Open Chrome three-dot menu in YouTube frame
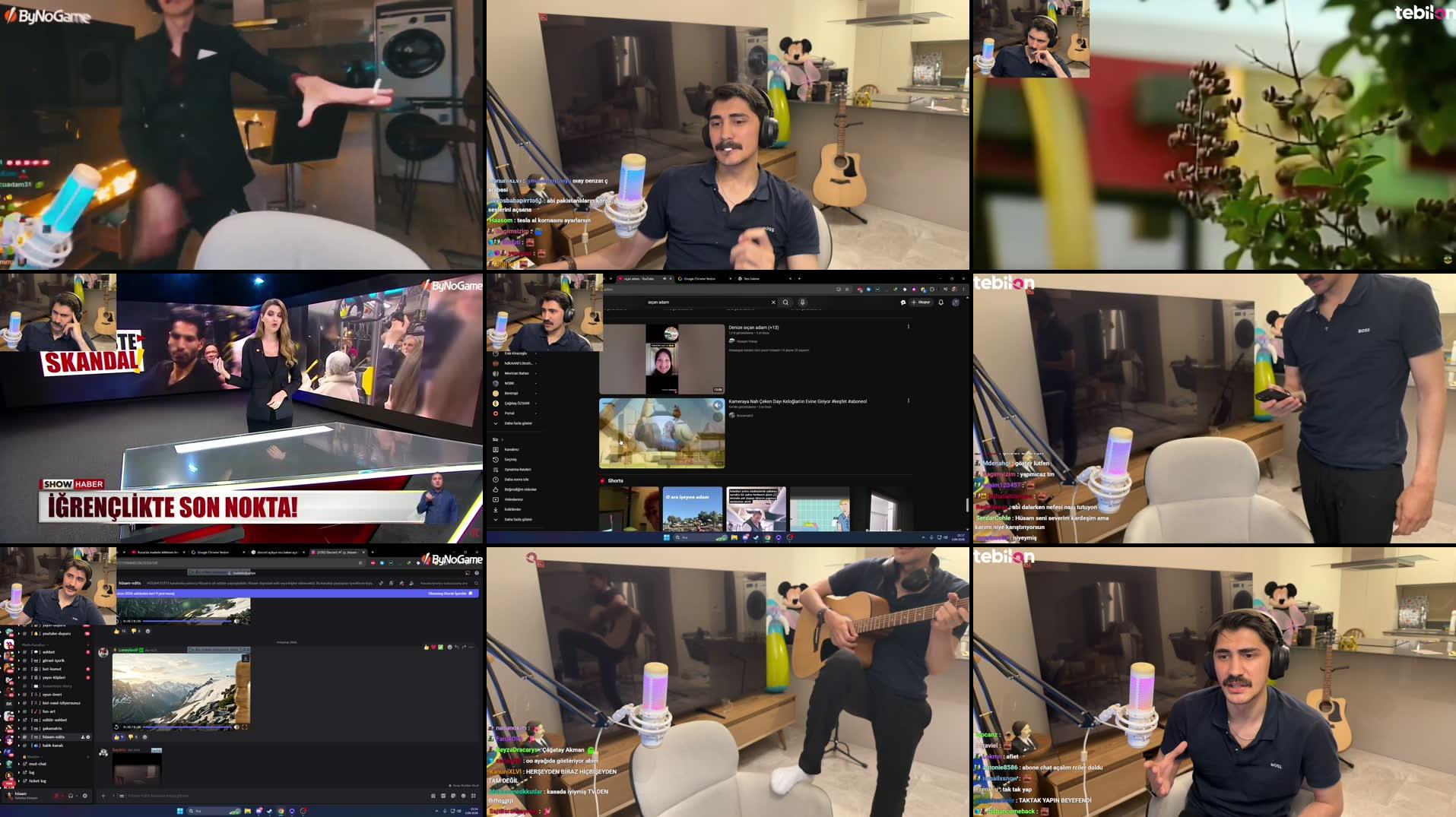 963,289
